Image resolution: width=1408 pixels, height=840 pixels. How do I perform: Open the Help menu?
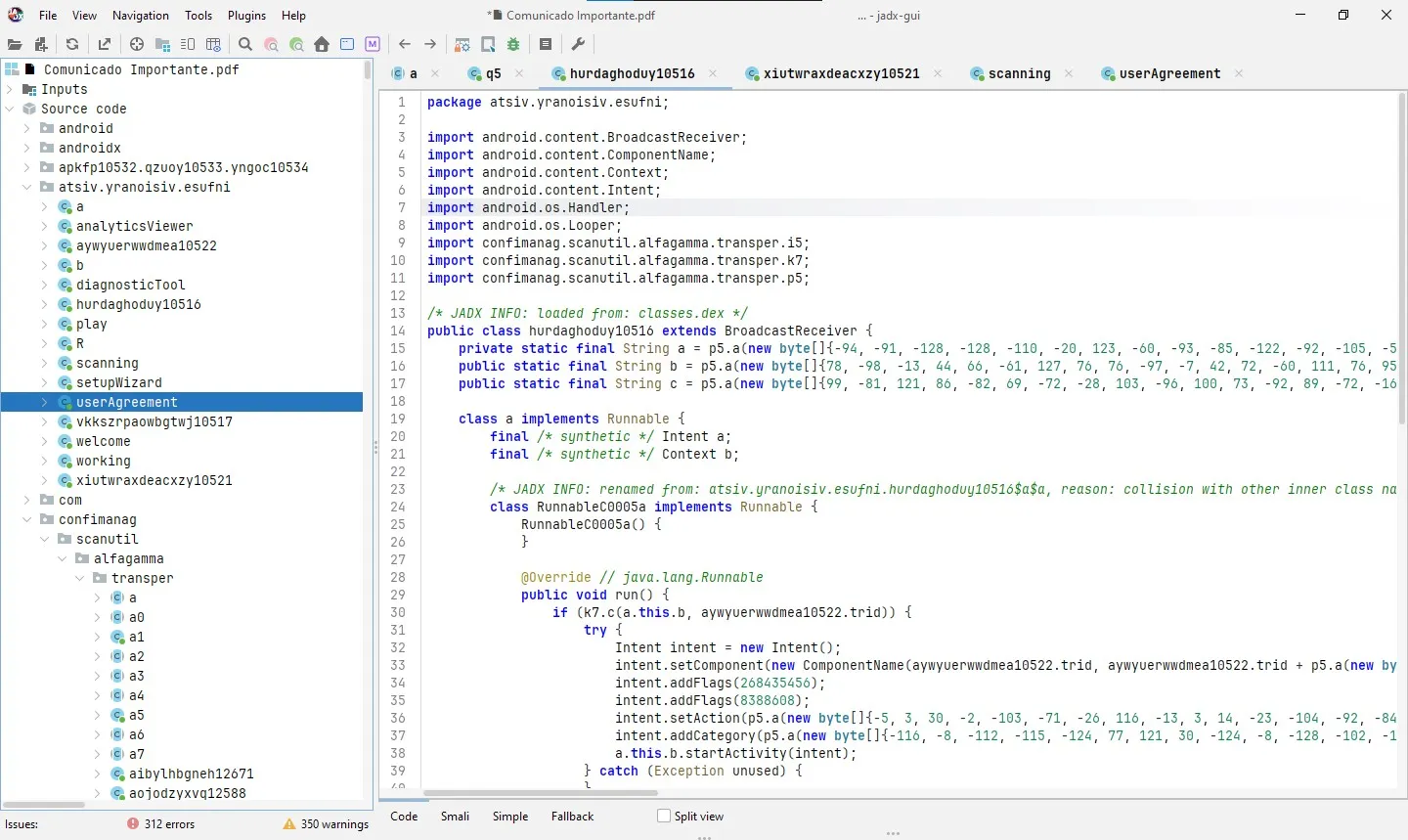tap(293, 15)
